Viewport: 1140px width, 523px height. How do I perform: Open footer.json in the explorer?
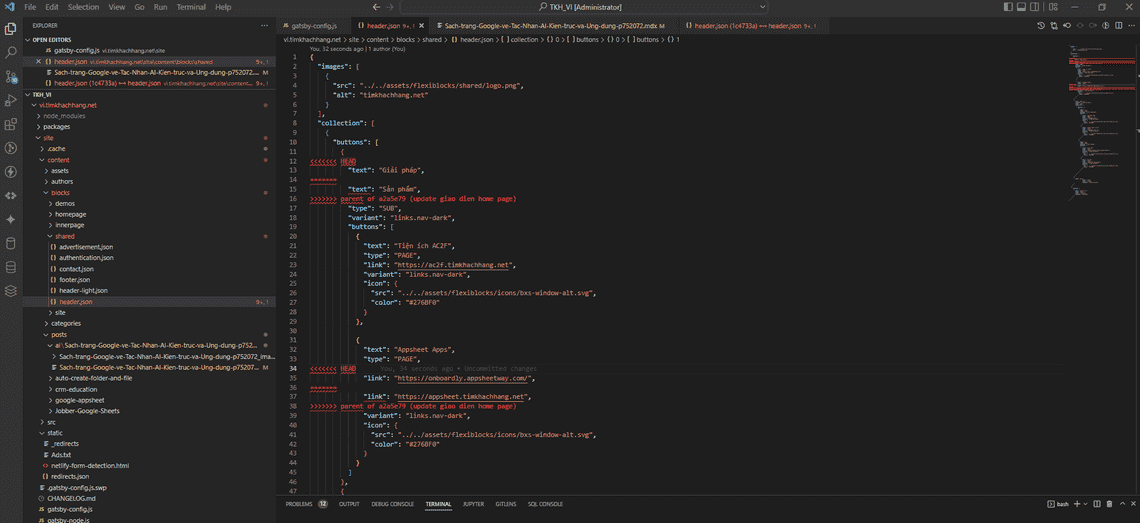click(x=74, y=279)
